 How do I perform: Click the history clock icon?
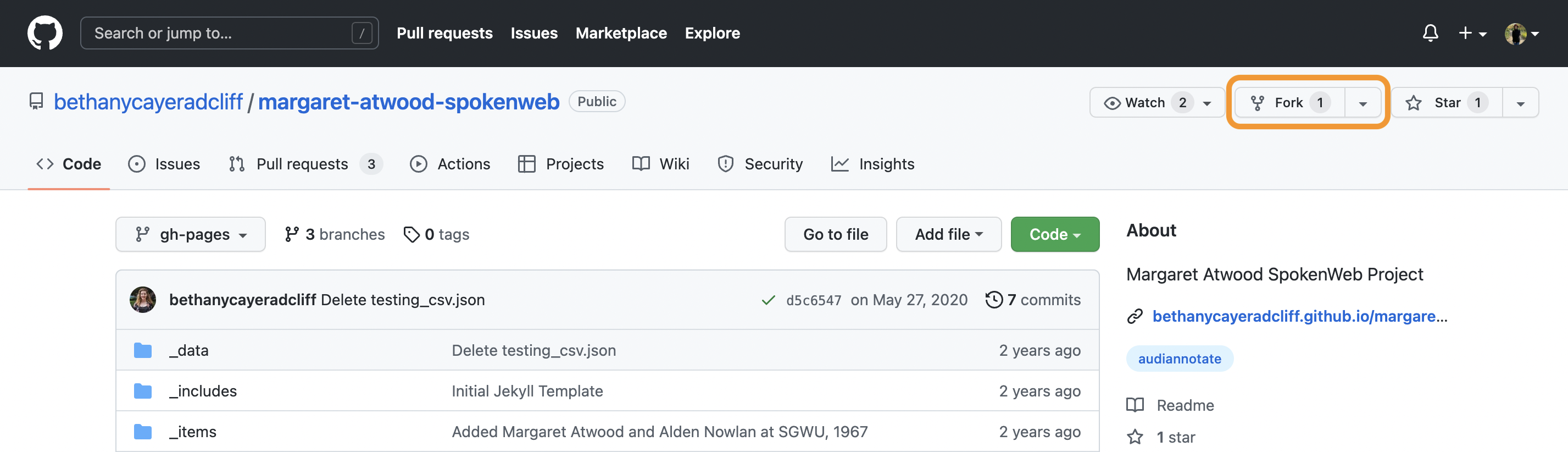[993, 300]
